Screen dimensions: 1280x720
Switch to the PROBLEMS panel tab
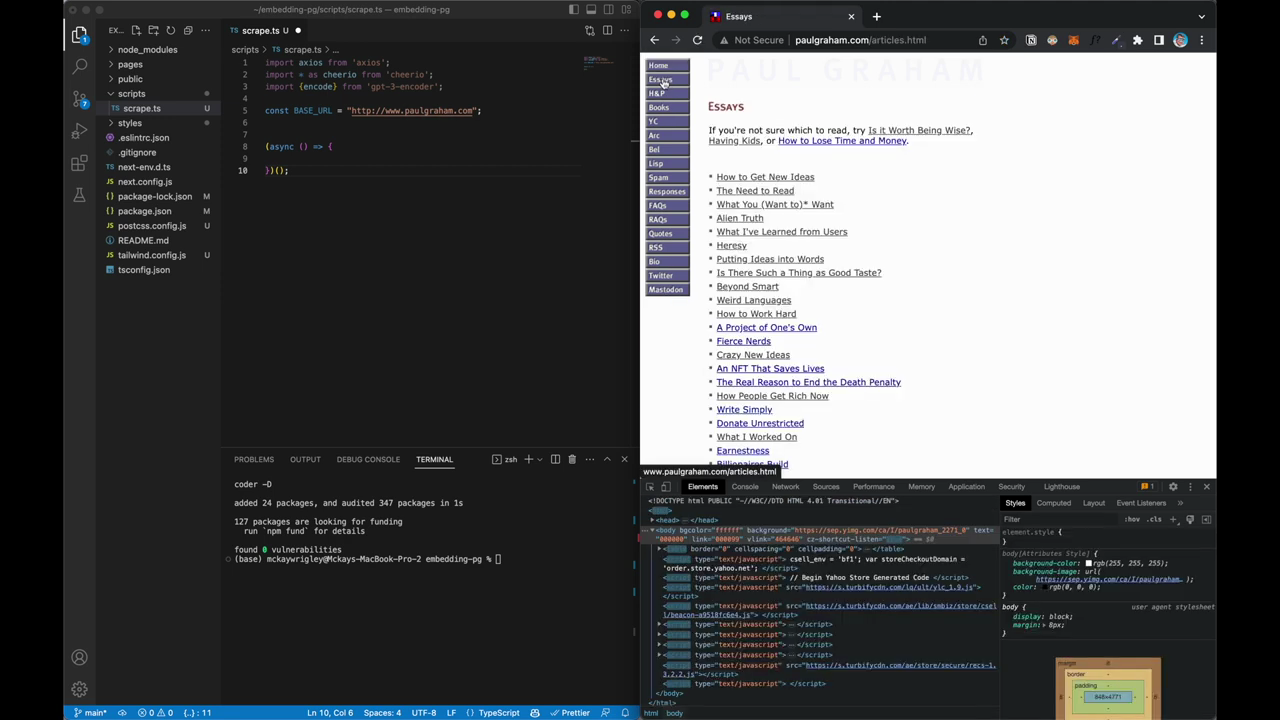[254, 459]
